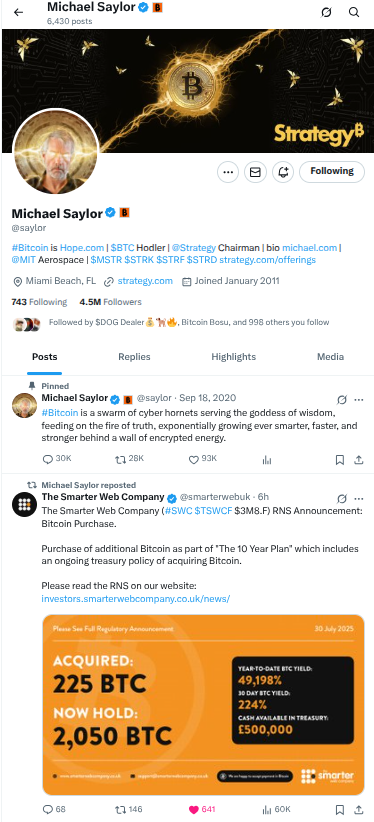Screen dimensions: 374x822
Task: Open more options on Smarter Web Company post
Action: click(359, 498)
